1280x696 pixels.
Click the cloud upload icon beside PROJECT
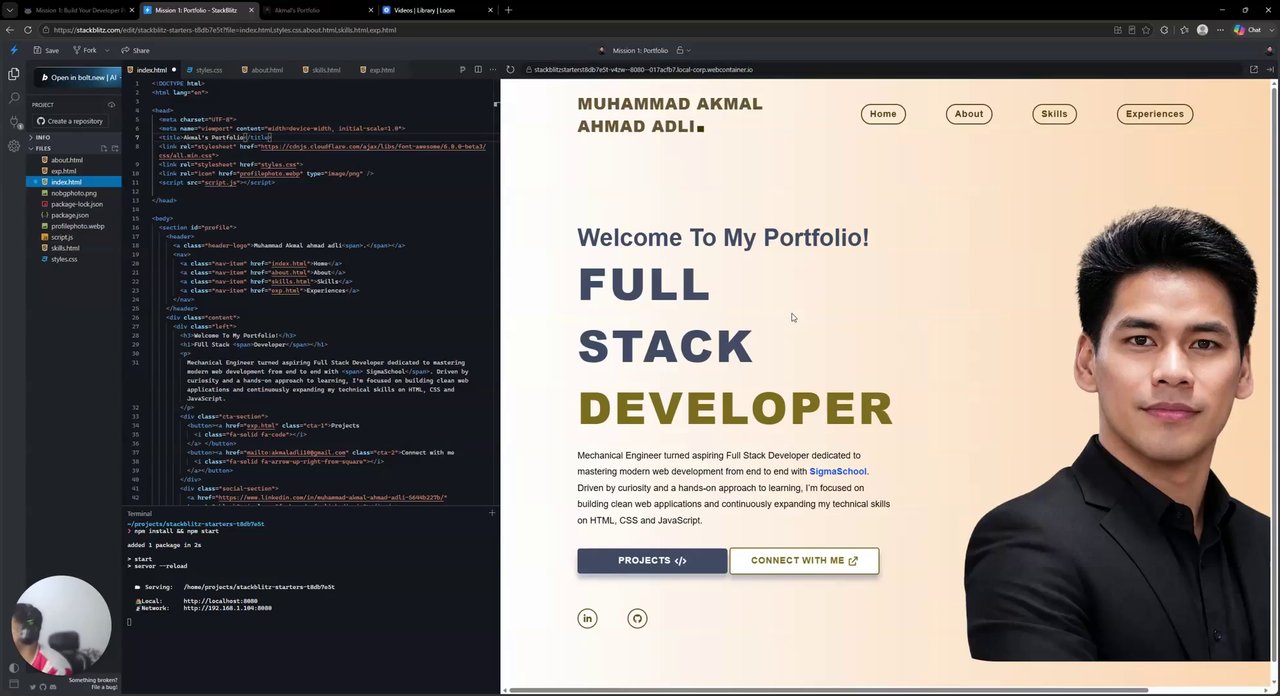pos(111,105)
